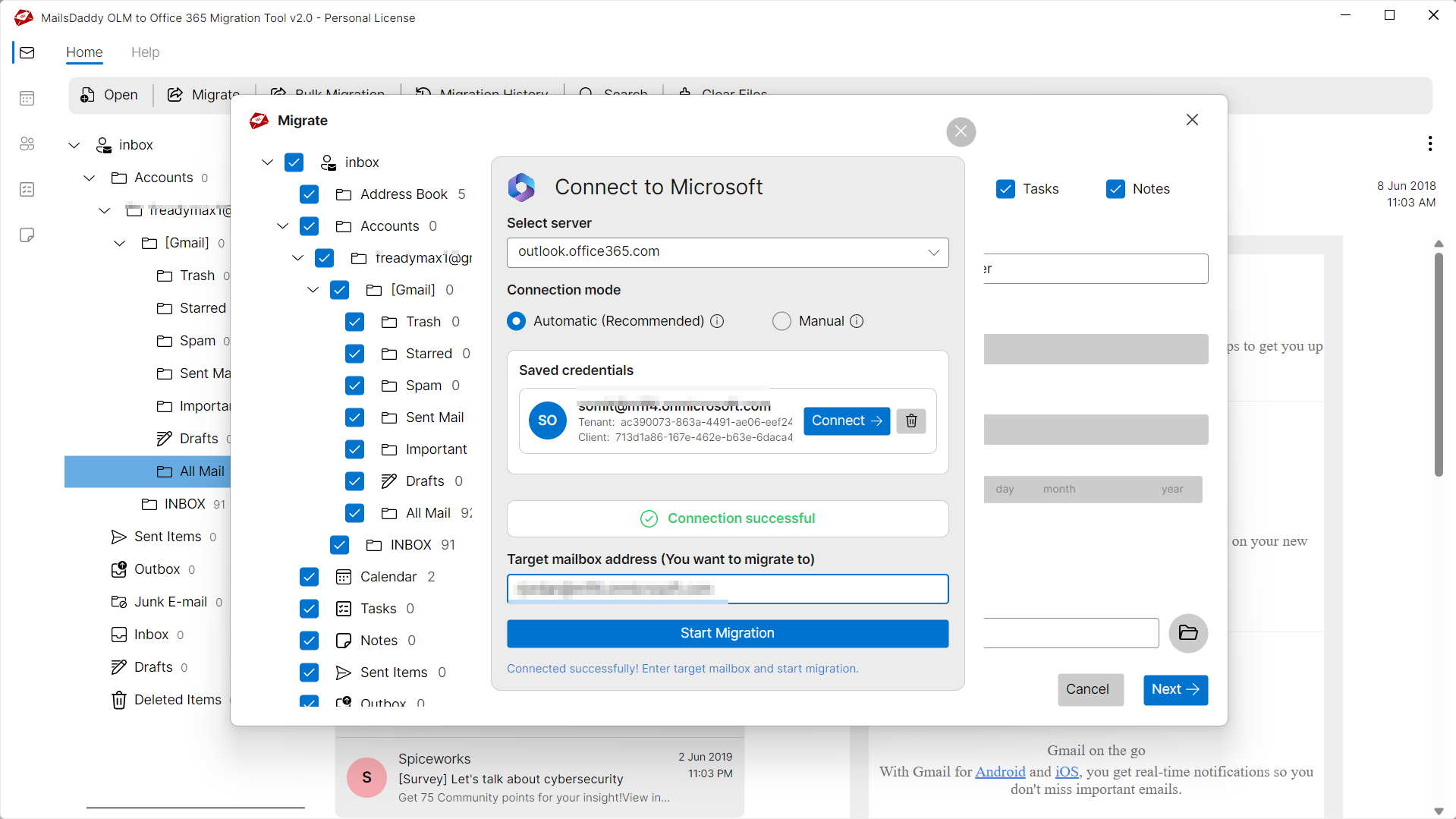
Task: Select Outbox folder in background tree
Action: (157, 569)
